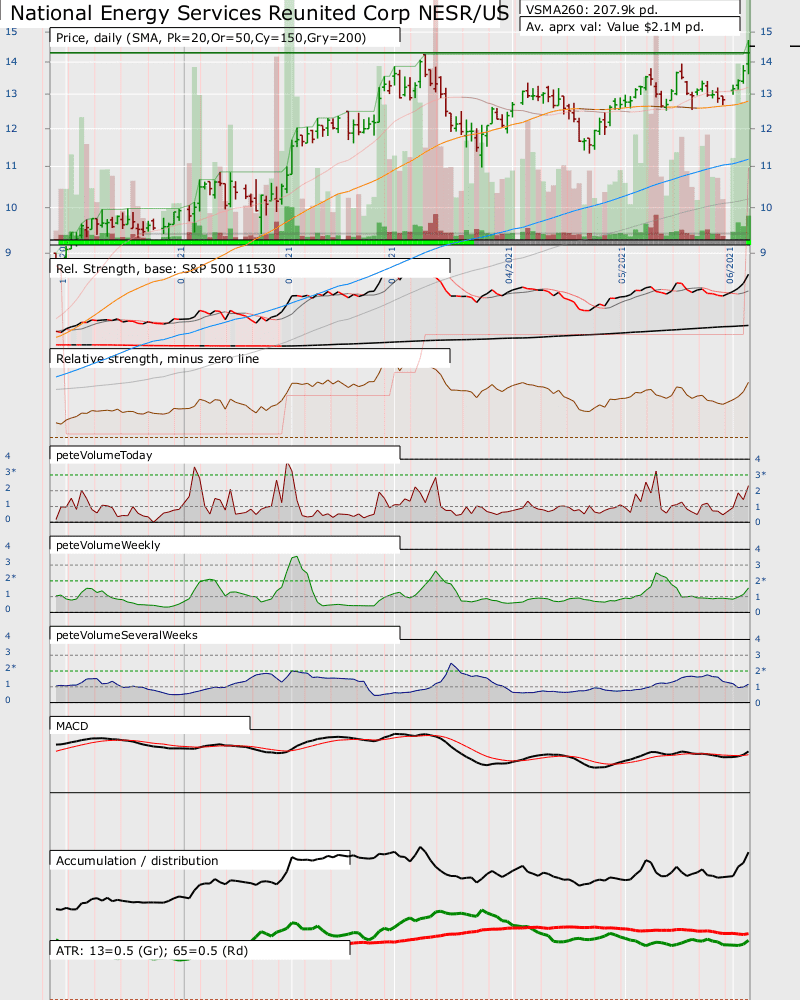
Task: Click the '15' value on left price axis
Action: pyautogui.click(x=11, y=31)
